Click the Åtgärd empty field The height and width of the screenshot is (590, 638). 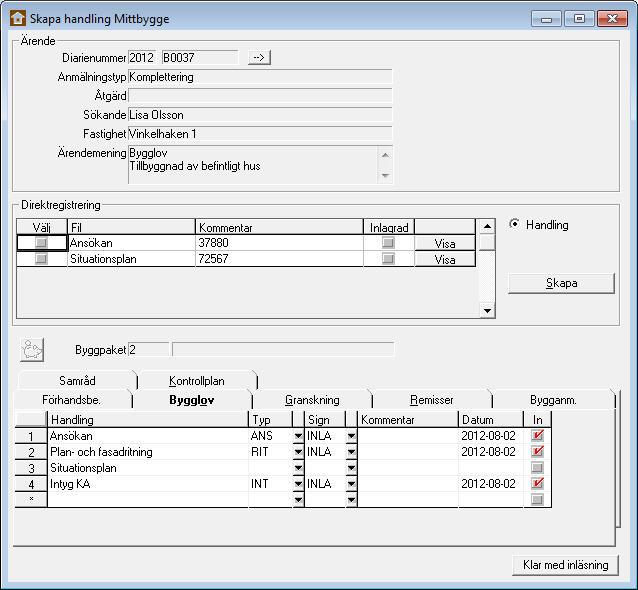pyautogui.click(x=260, y=96)
